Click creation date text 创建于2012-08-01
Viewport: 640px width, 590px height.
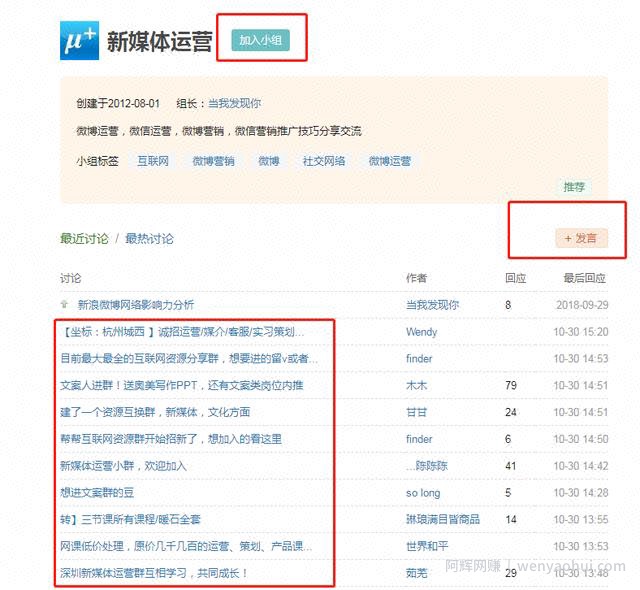(x=118, y=103)
